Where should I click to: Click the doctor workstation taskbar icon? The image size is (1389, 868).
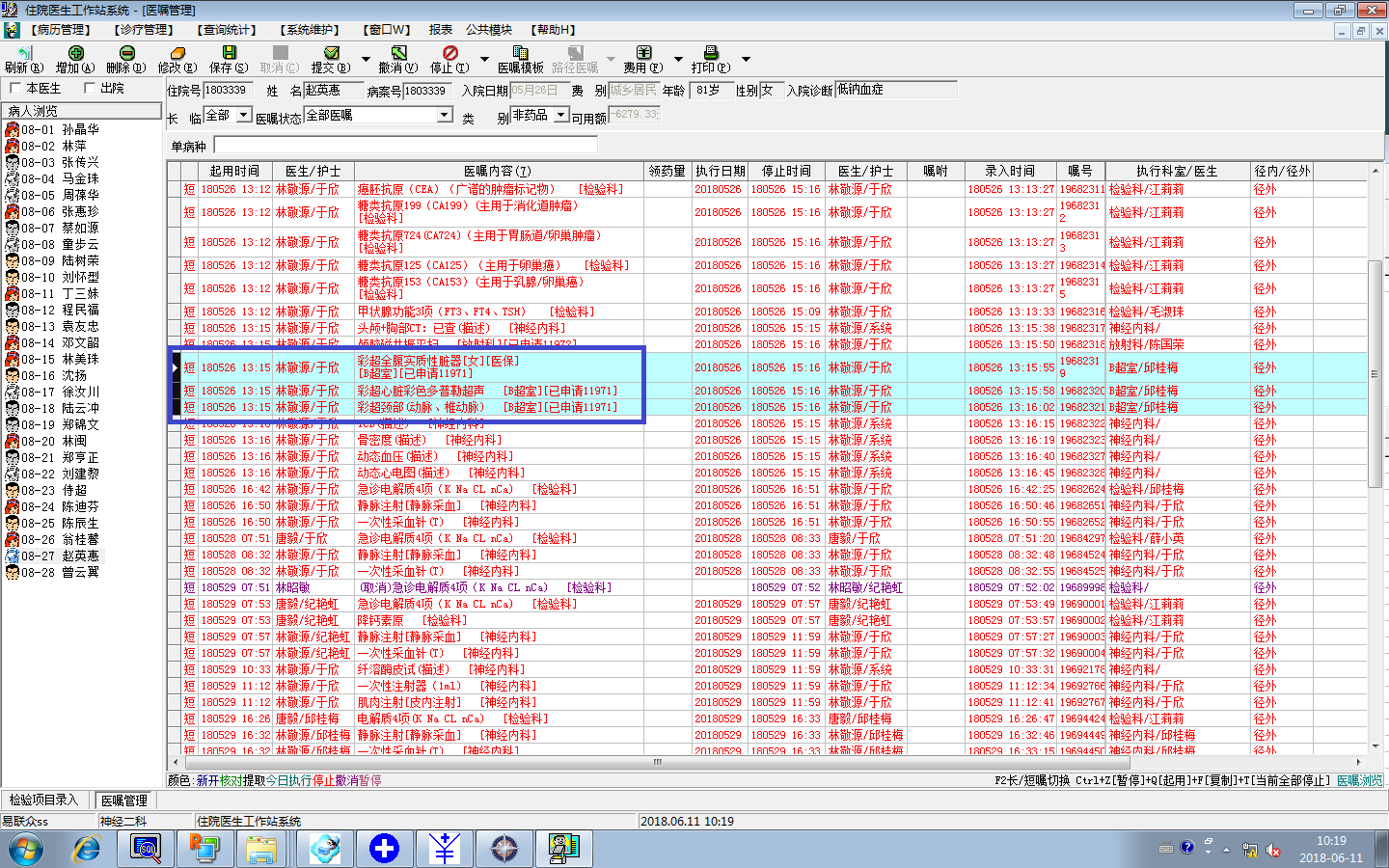coord(563,849)
